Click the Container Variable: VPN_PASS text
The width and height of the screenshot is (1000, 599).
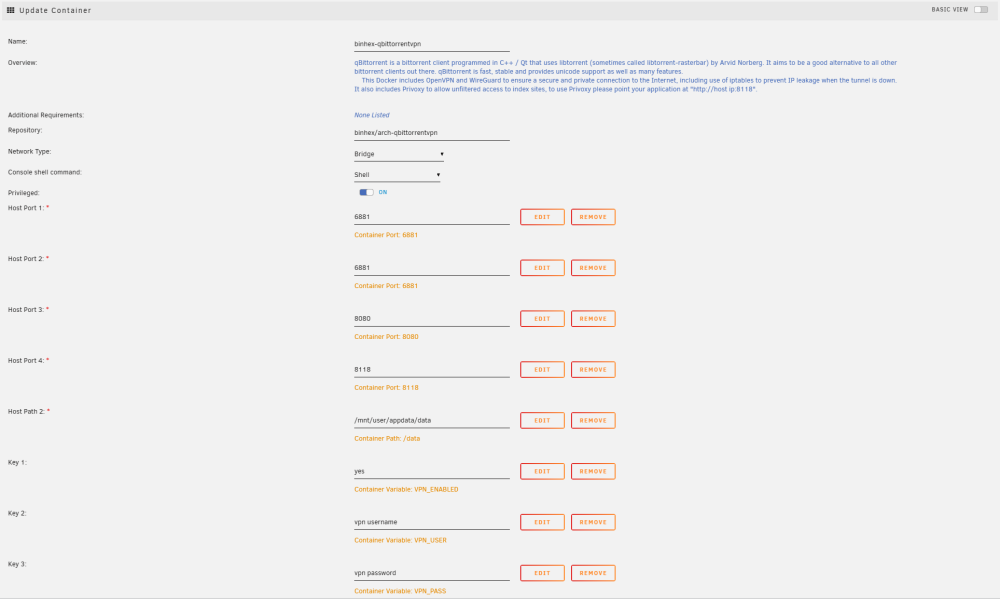point(401,591)
